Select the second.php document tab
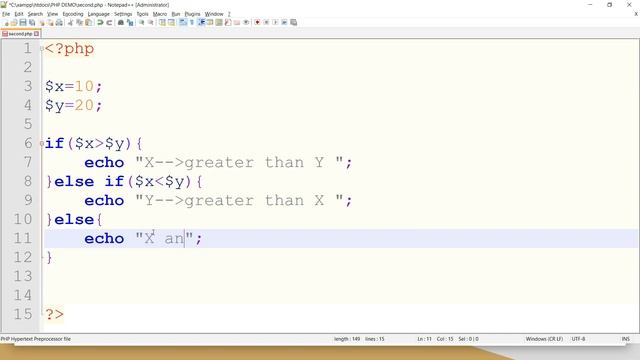This screenshot has height=360, width=640. pyautogui.click(x=20, y=34)
